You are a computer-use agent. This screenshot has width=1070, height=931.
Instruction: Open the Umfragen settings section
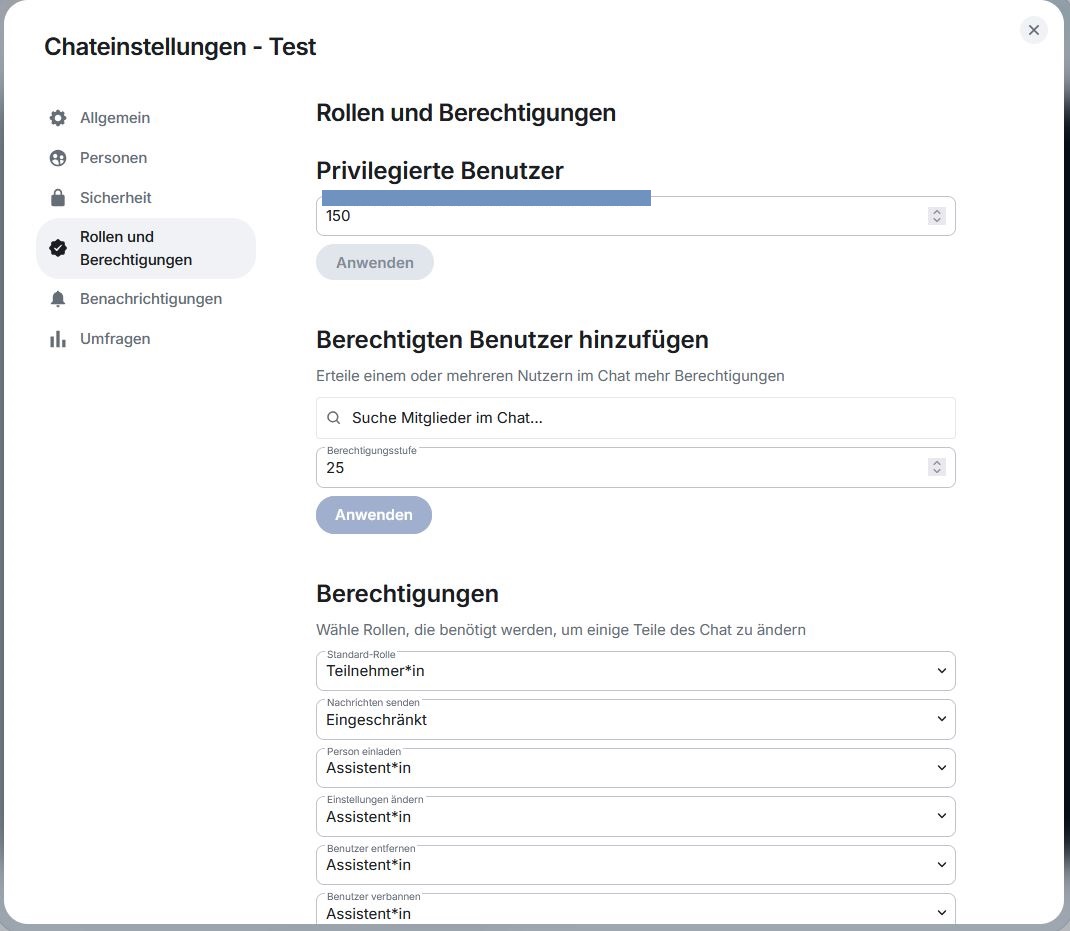115,339
